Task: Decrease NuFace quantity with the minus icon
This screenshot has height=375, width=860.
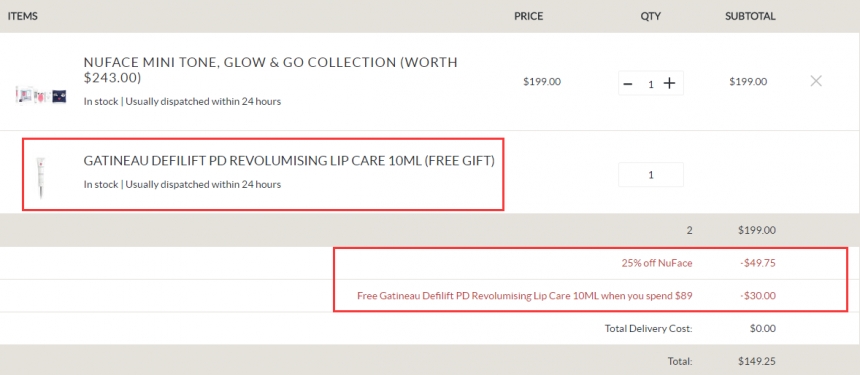Action: point(629,84)
